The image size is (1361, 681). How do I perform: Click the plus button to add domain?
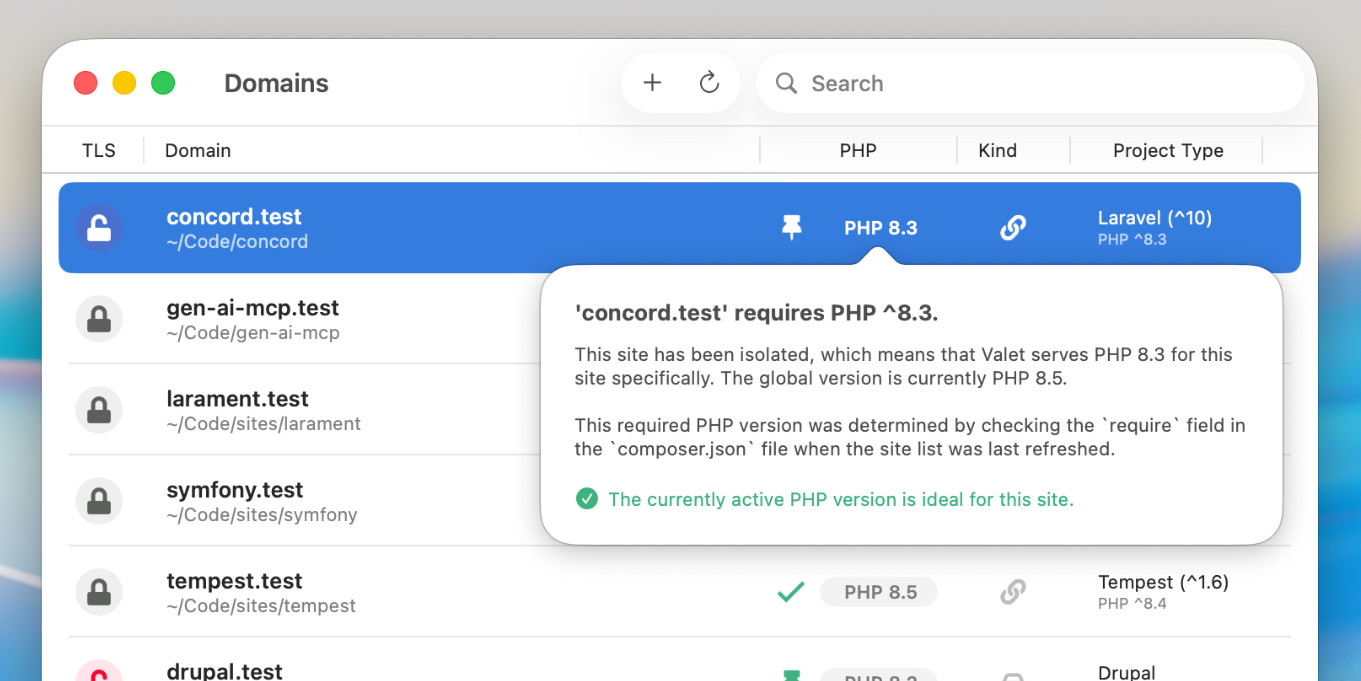(x=652, y=83)
